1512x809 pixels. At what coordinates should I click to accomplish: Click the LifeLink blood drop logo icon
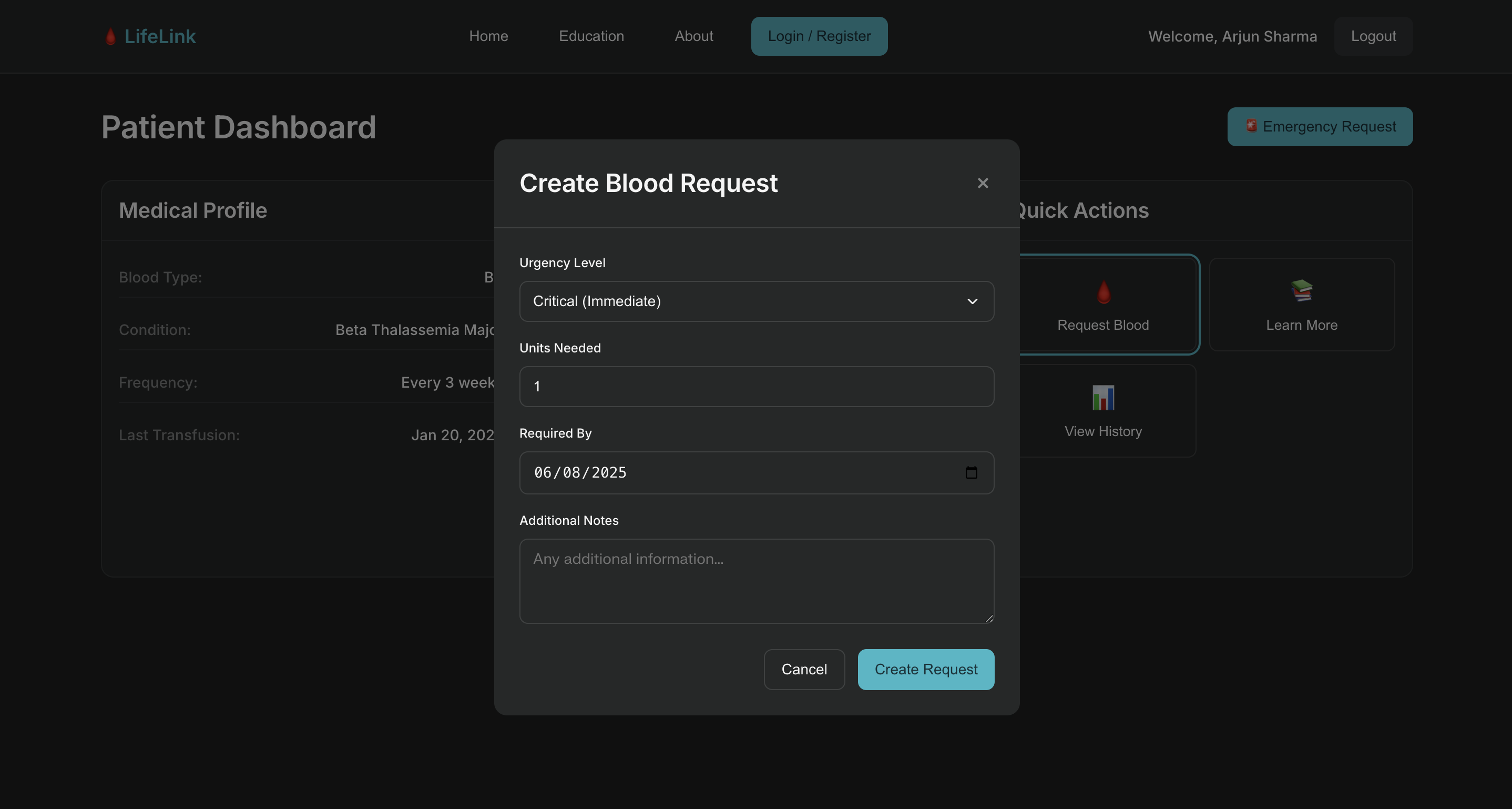(110, 36)
